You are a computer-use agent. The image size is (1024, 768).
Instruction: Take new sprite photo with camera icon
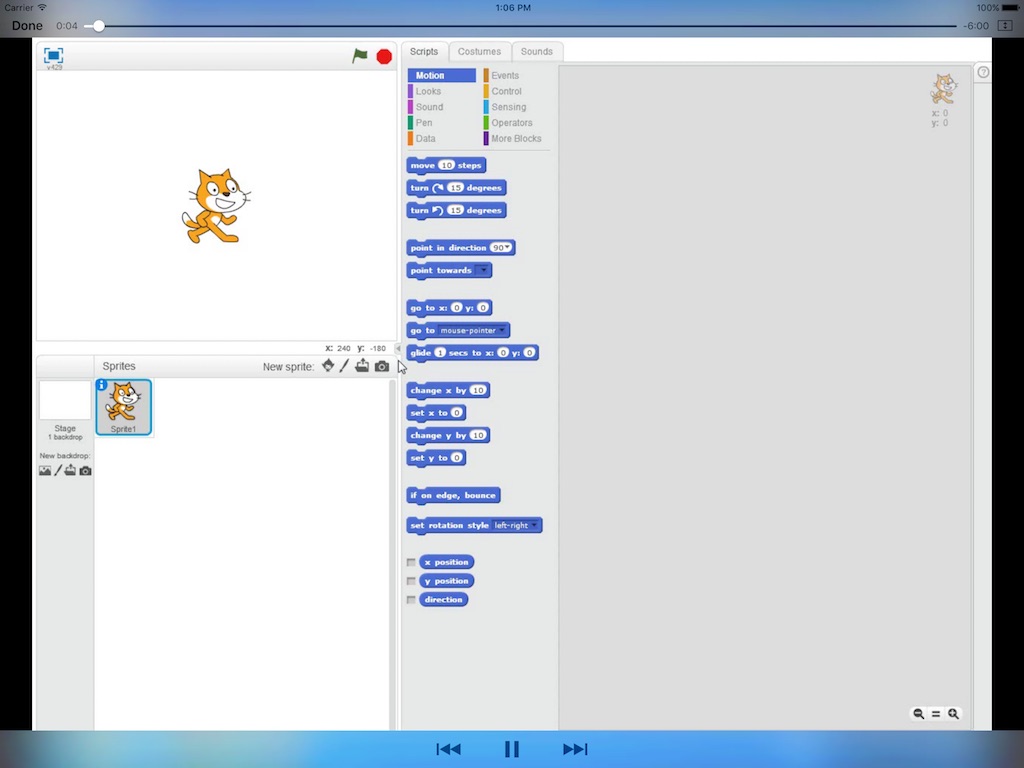[382, 366]
